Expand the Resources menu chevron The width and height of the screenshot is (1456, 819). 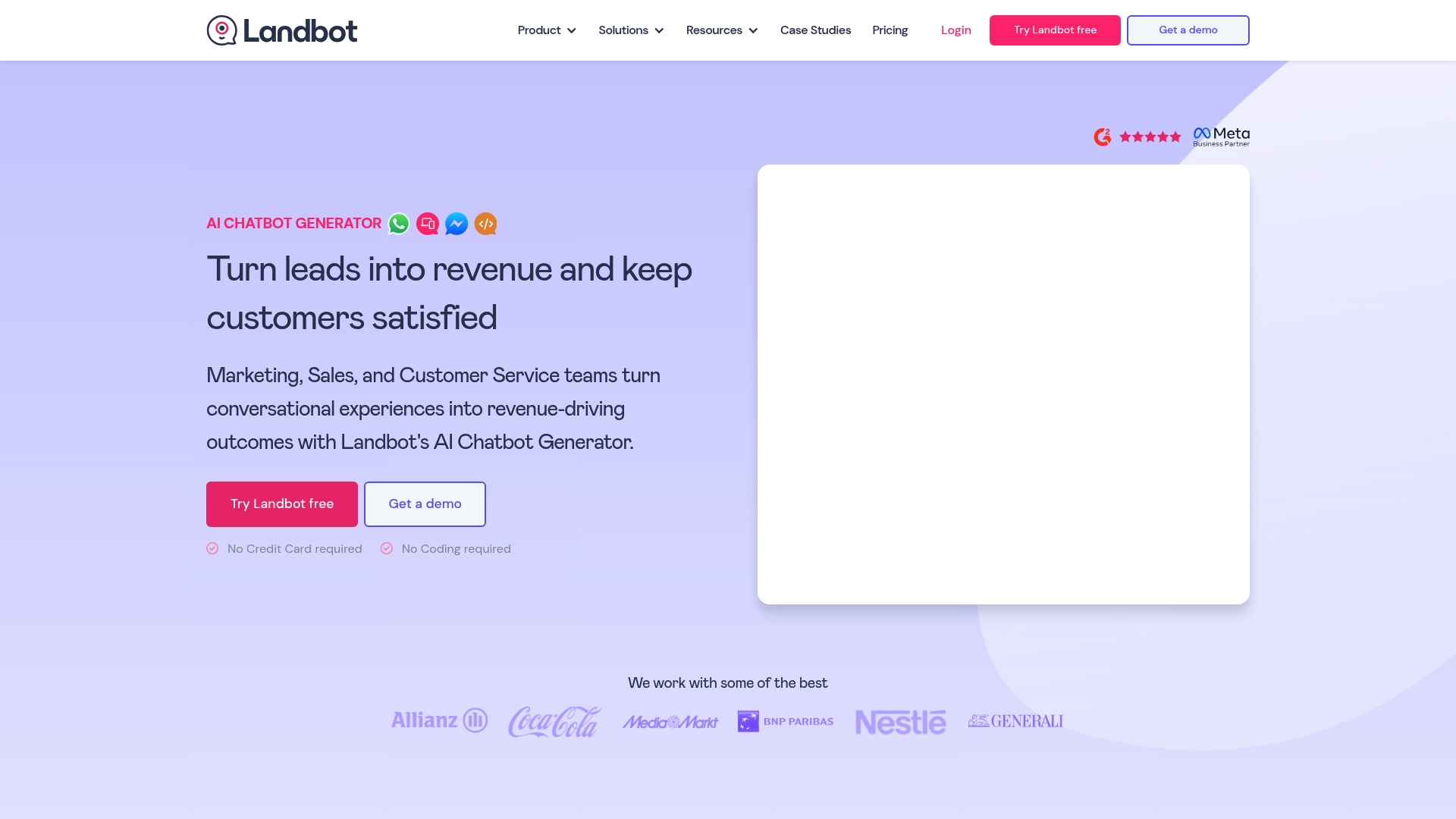(x=753, y=31)
